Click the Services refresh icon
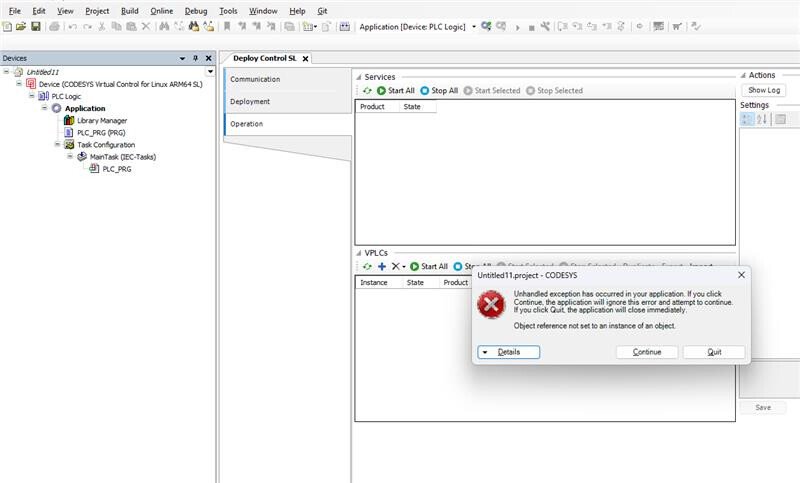 (367, 91)
